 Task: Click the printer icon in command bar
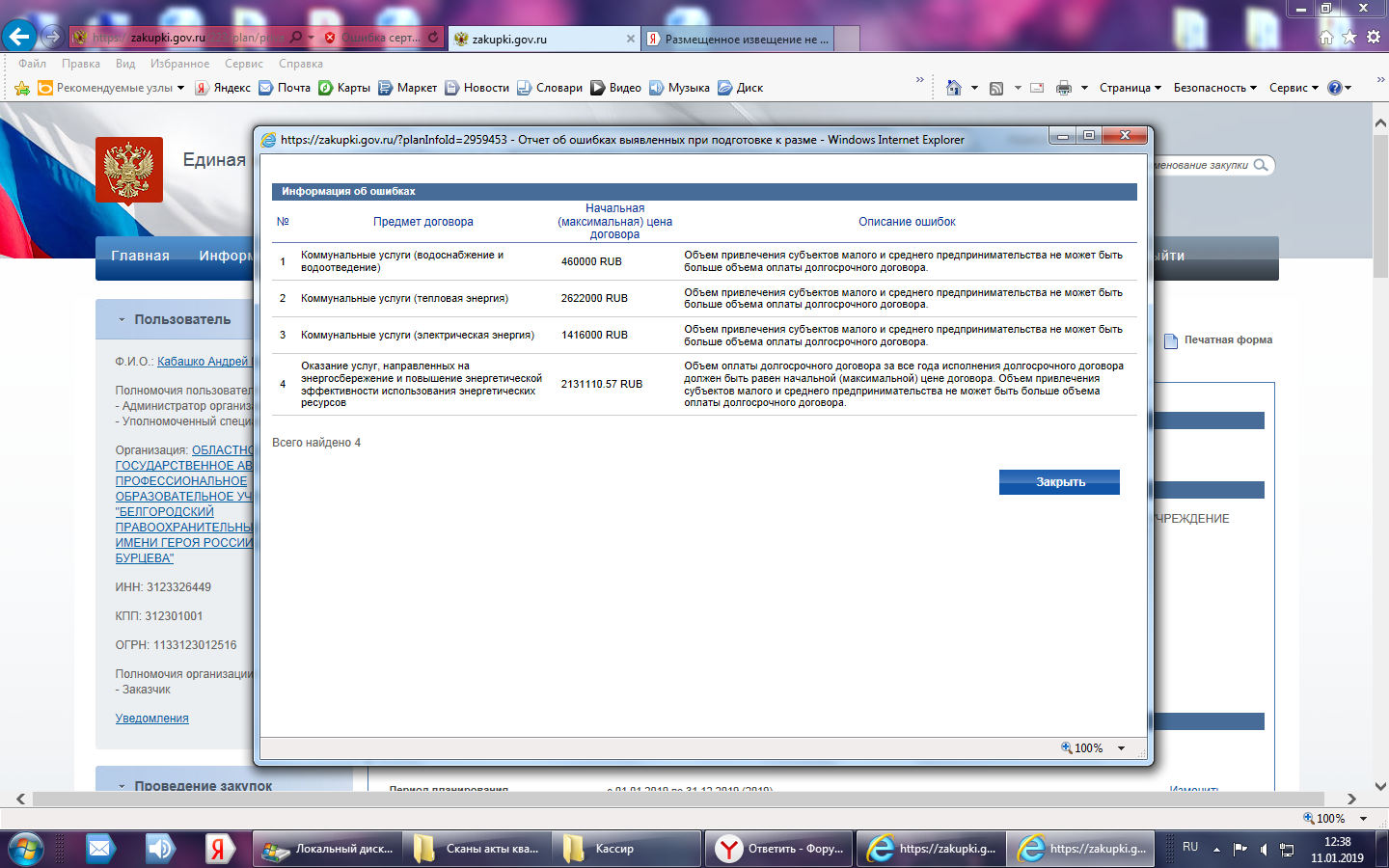(x=1063, y=88)
